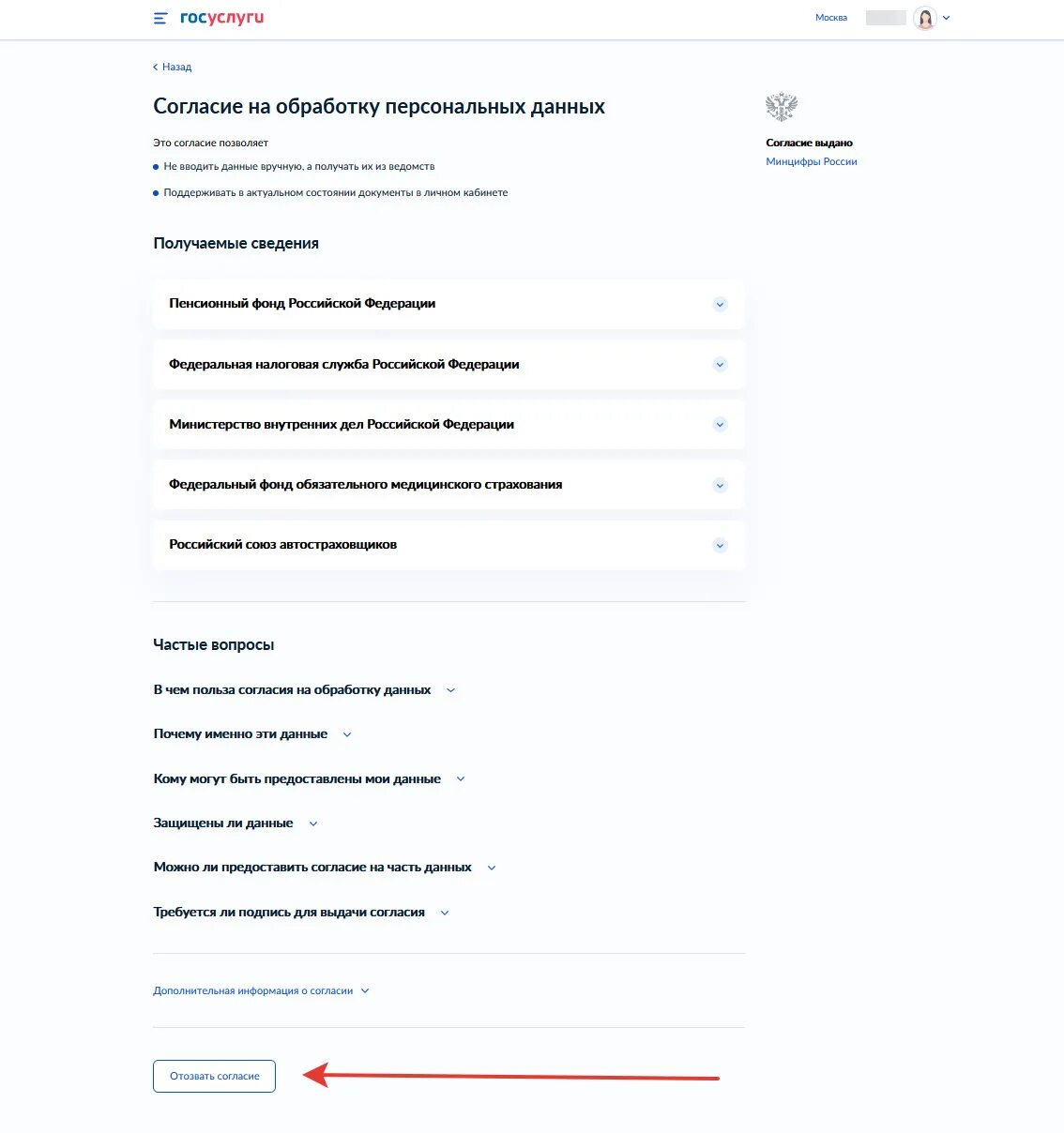Expand question about пользa согласия на обработку
1064x1133 pixels.
(304, 689)
